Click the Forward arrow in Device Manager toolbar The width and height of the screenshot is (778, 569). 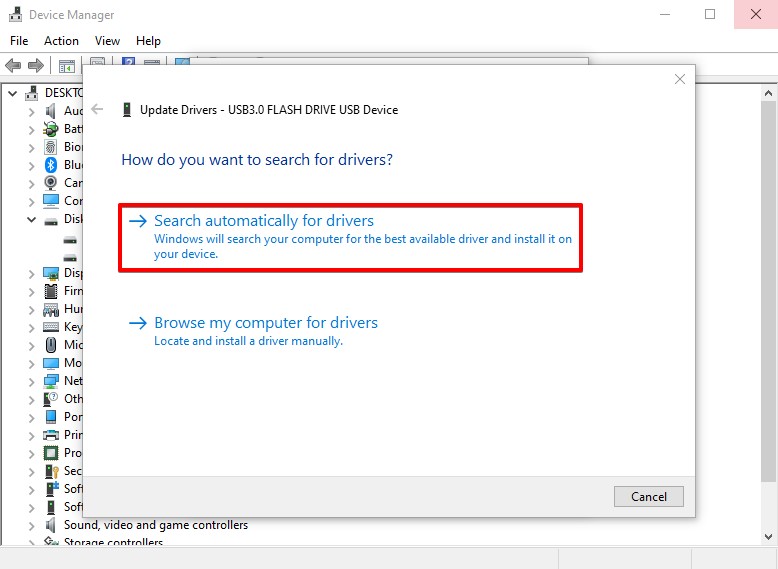point(36,66)
